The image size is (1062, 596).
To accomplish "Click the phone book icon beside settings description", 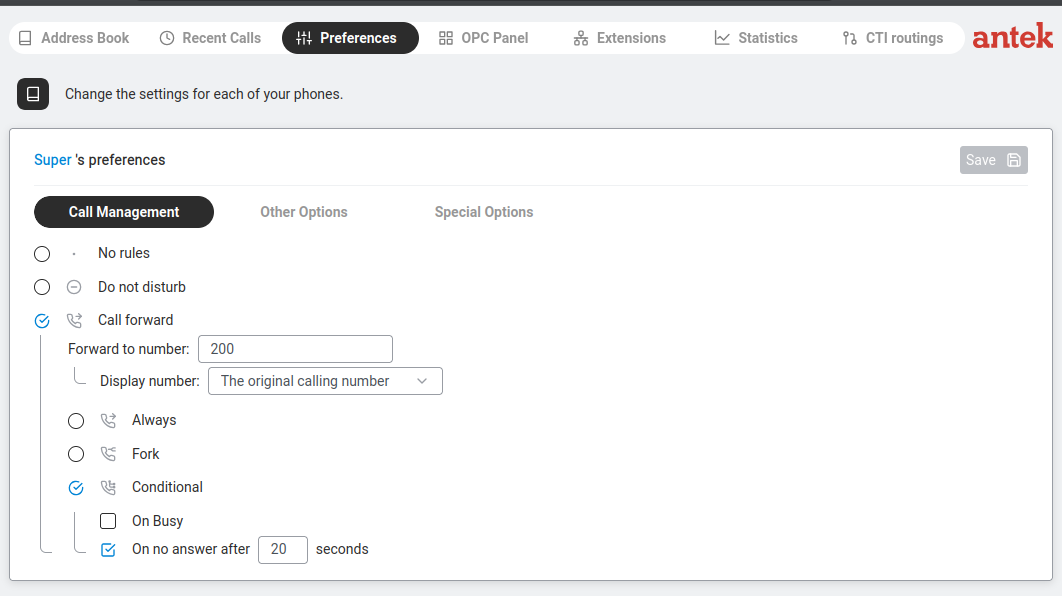I will coord(33,94).
